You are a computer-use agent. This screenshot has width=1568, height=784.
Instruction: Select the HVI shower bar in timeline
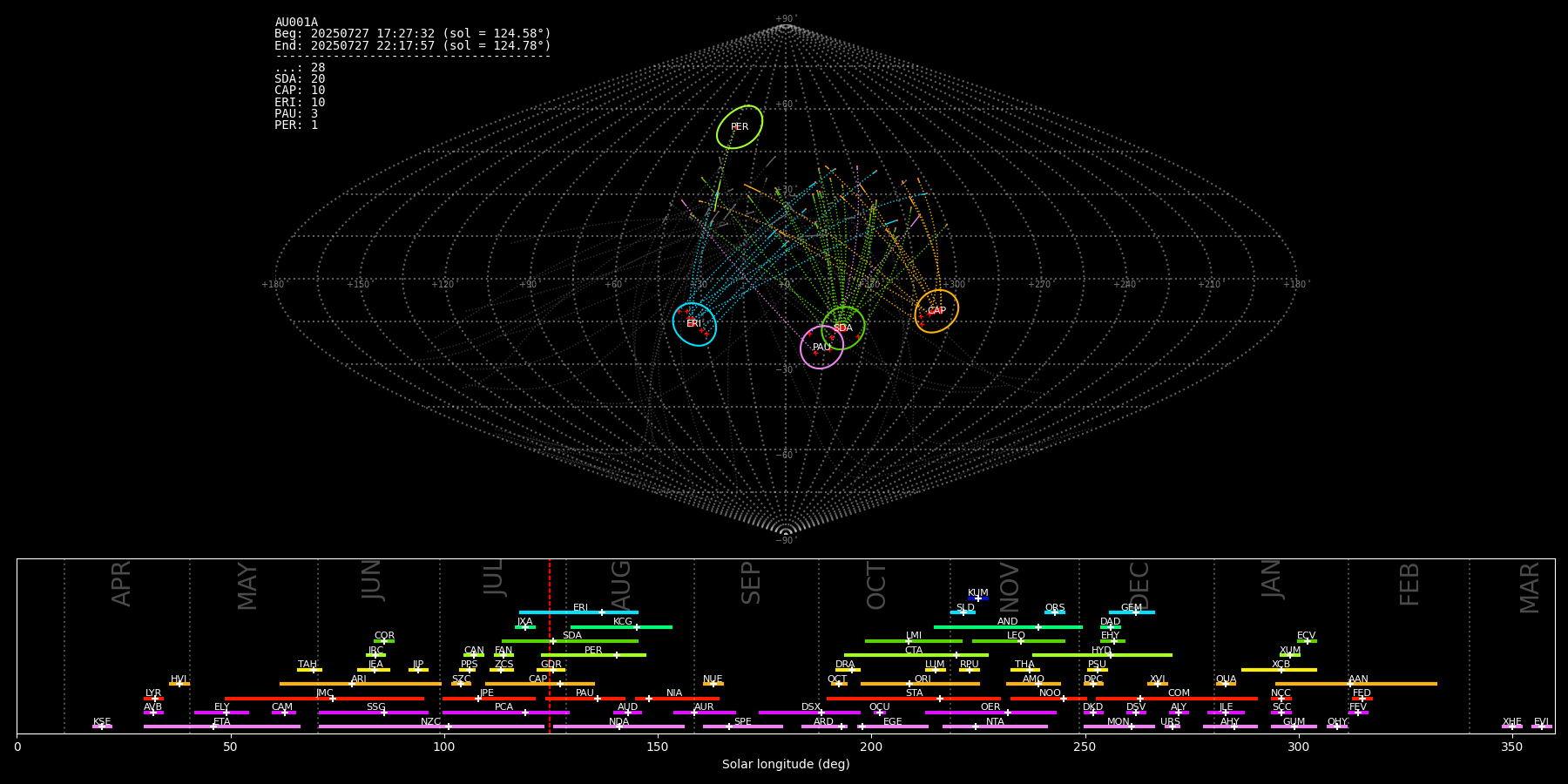point(179,684)
